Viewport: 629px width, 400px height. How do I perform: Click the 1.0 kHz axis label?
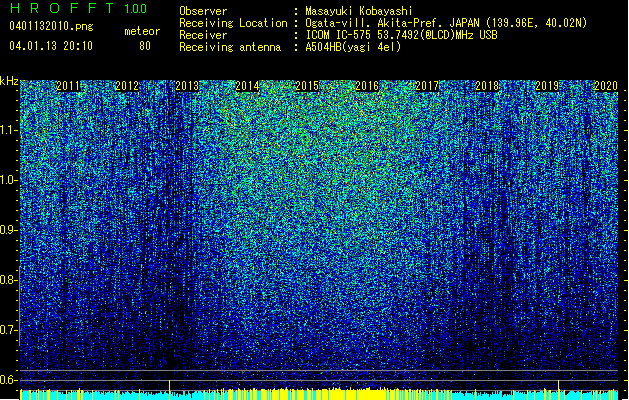pos(8,180)
